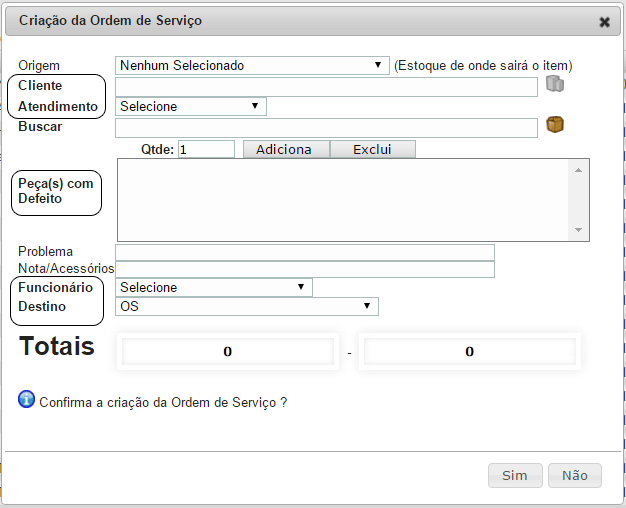Click the parts list scrollbar up arrow
Image resolution: width=626 pixels, height=508 pixels.
[578, 171]
